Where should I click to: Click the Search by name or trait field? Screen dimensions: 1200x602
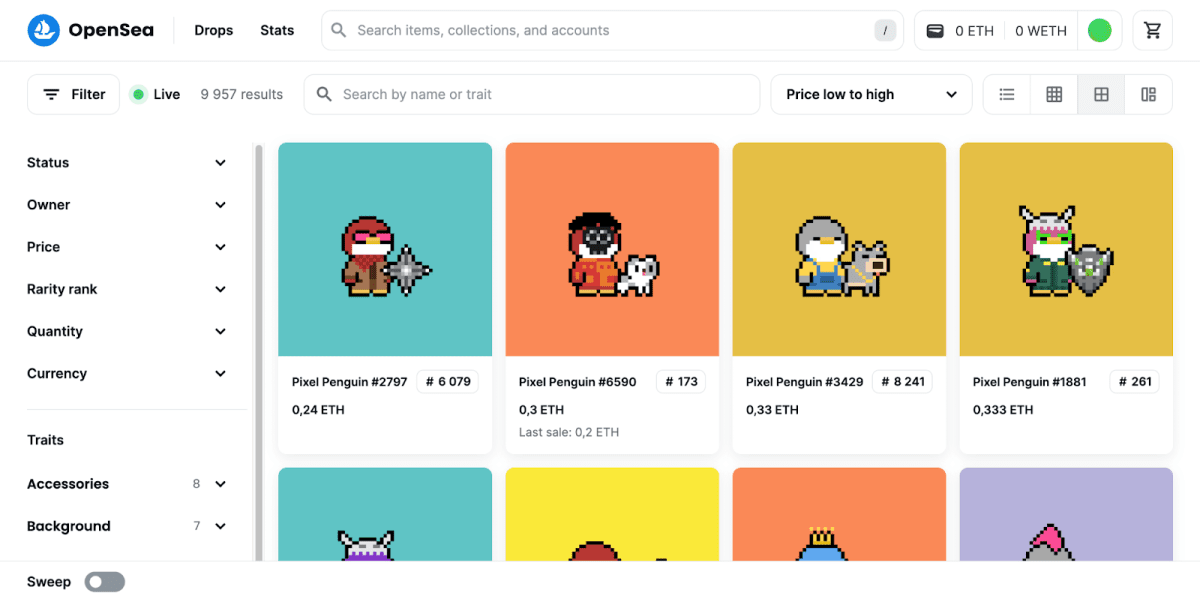click(x=532, y=94)
